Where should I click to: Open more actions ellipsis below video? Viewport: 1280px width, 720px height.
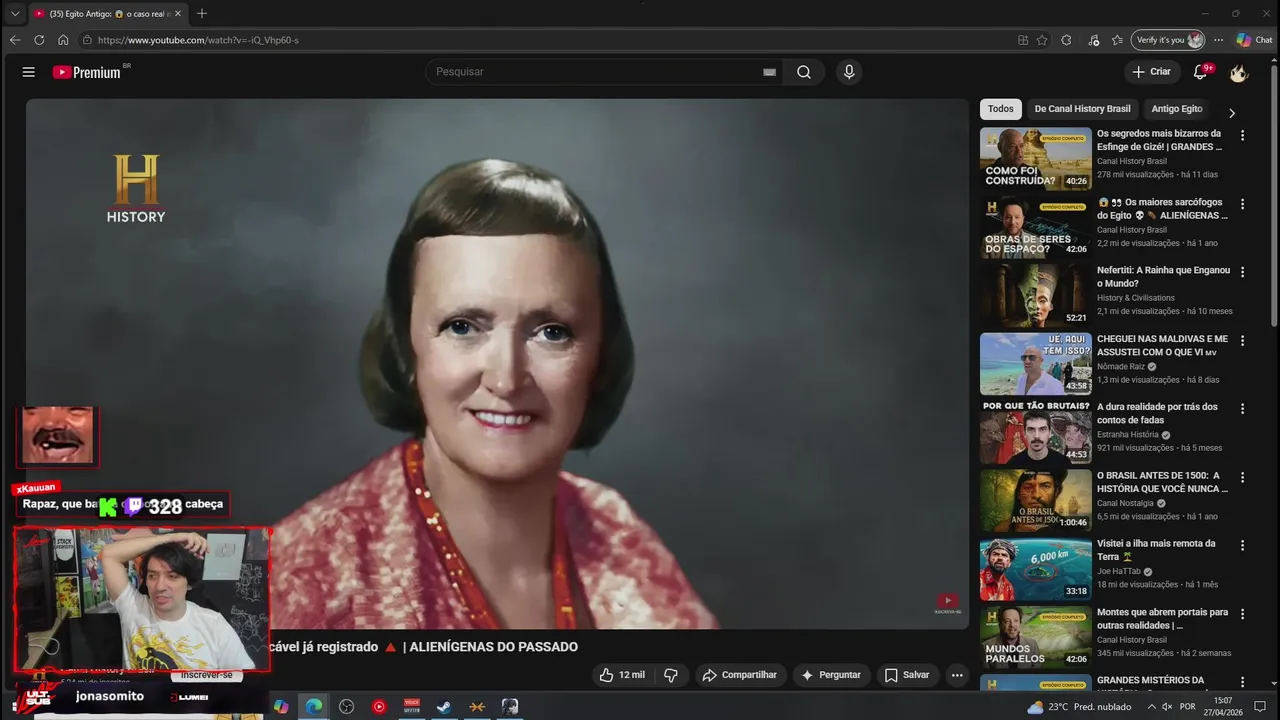click(957, 675)
